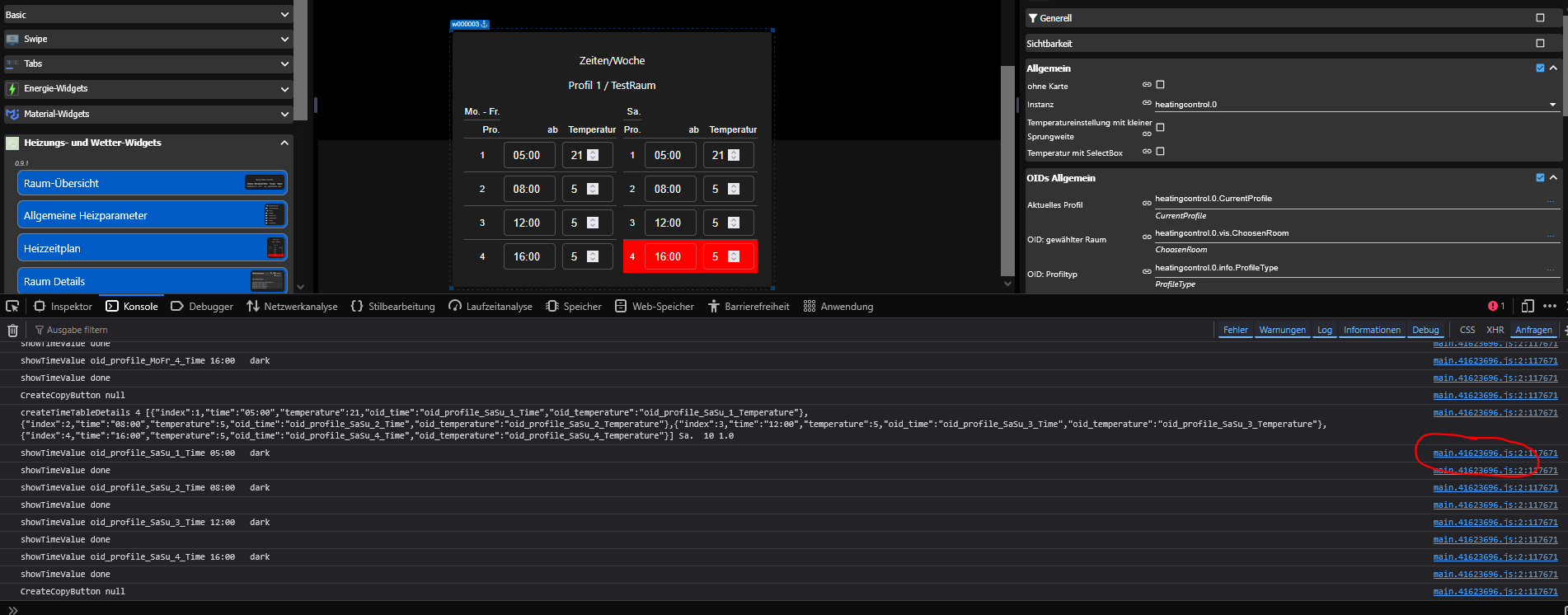Click the link icon for OID: Profiltyp
Screen dimensions: 1568x615
click(1147, 271)
